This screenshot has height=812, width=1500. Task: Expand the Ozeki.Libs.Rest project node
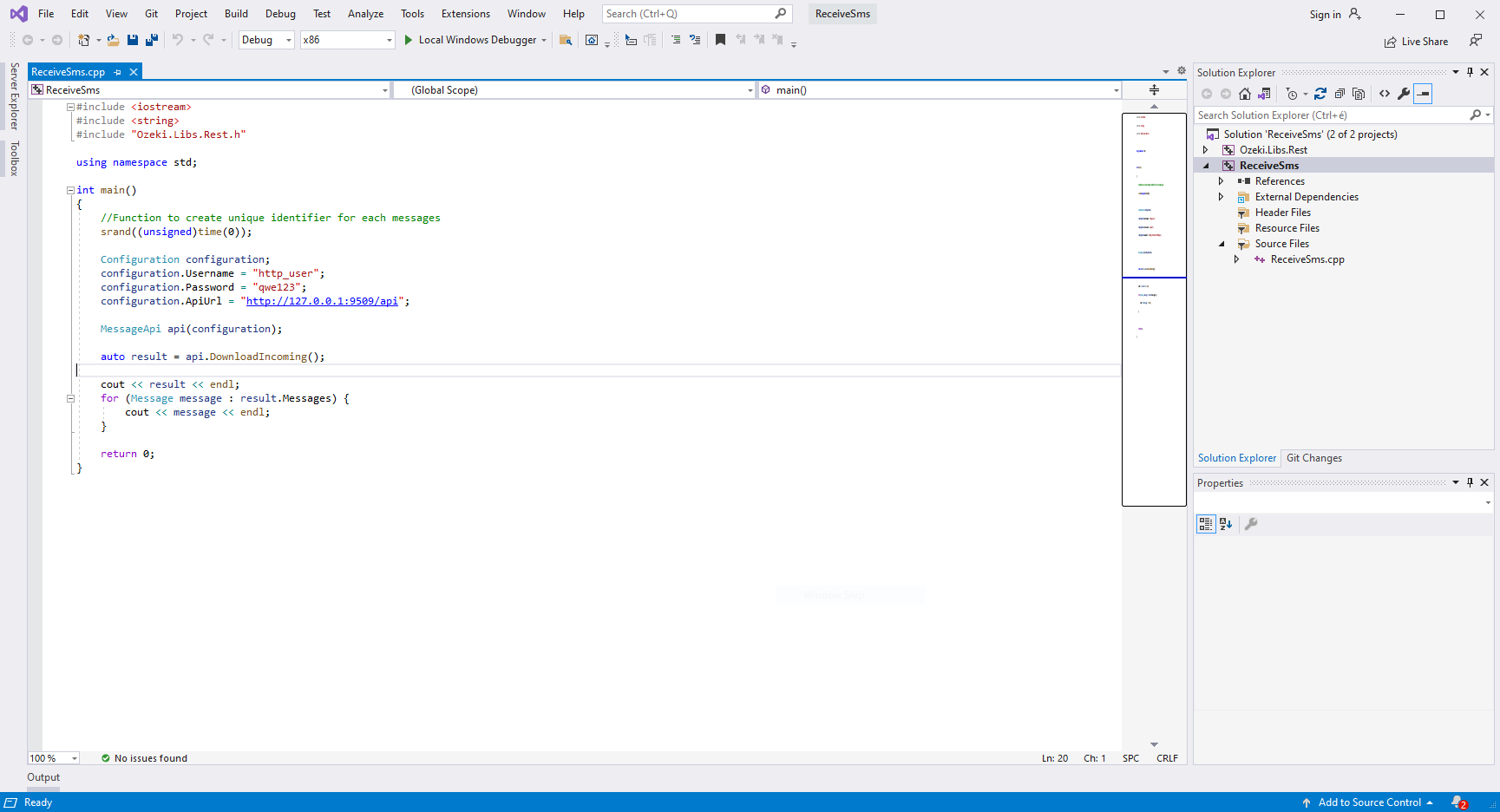[1205, 150]
